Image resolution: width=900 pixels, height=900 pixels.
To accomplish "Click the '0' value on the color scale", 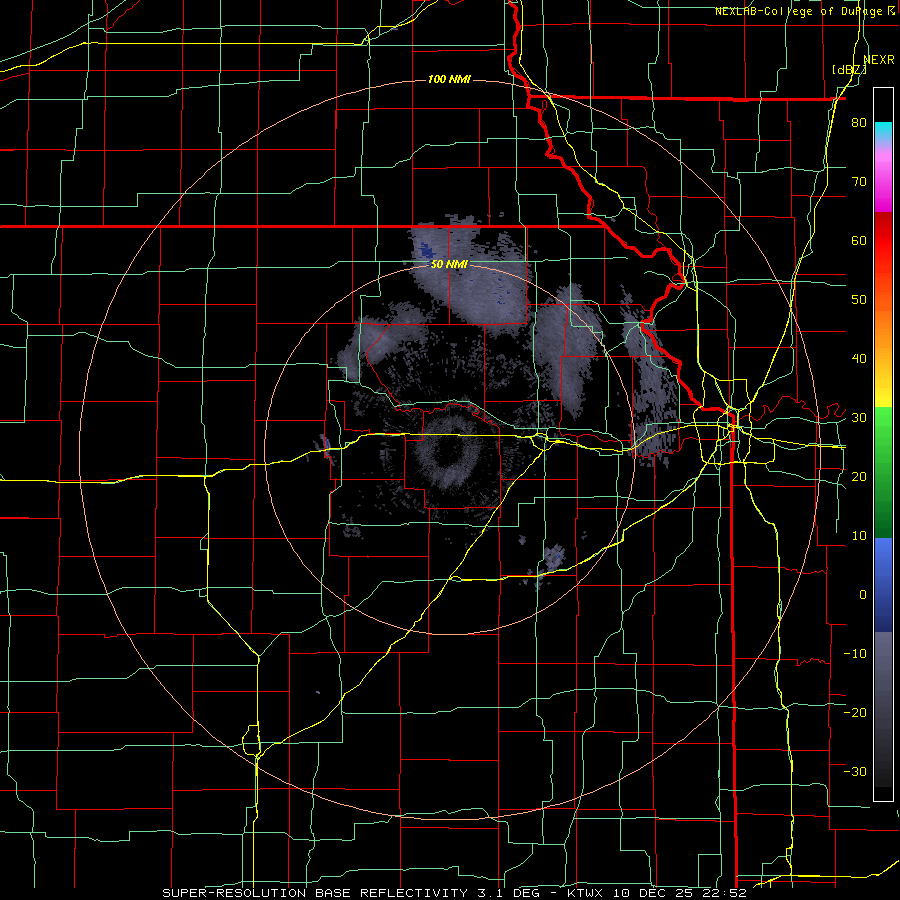I will coord(863,595).
